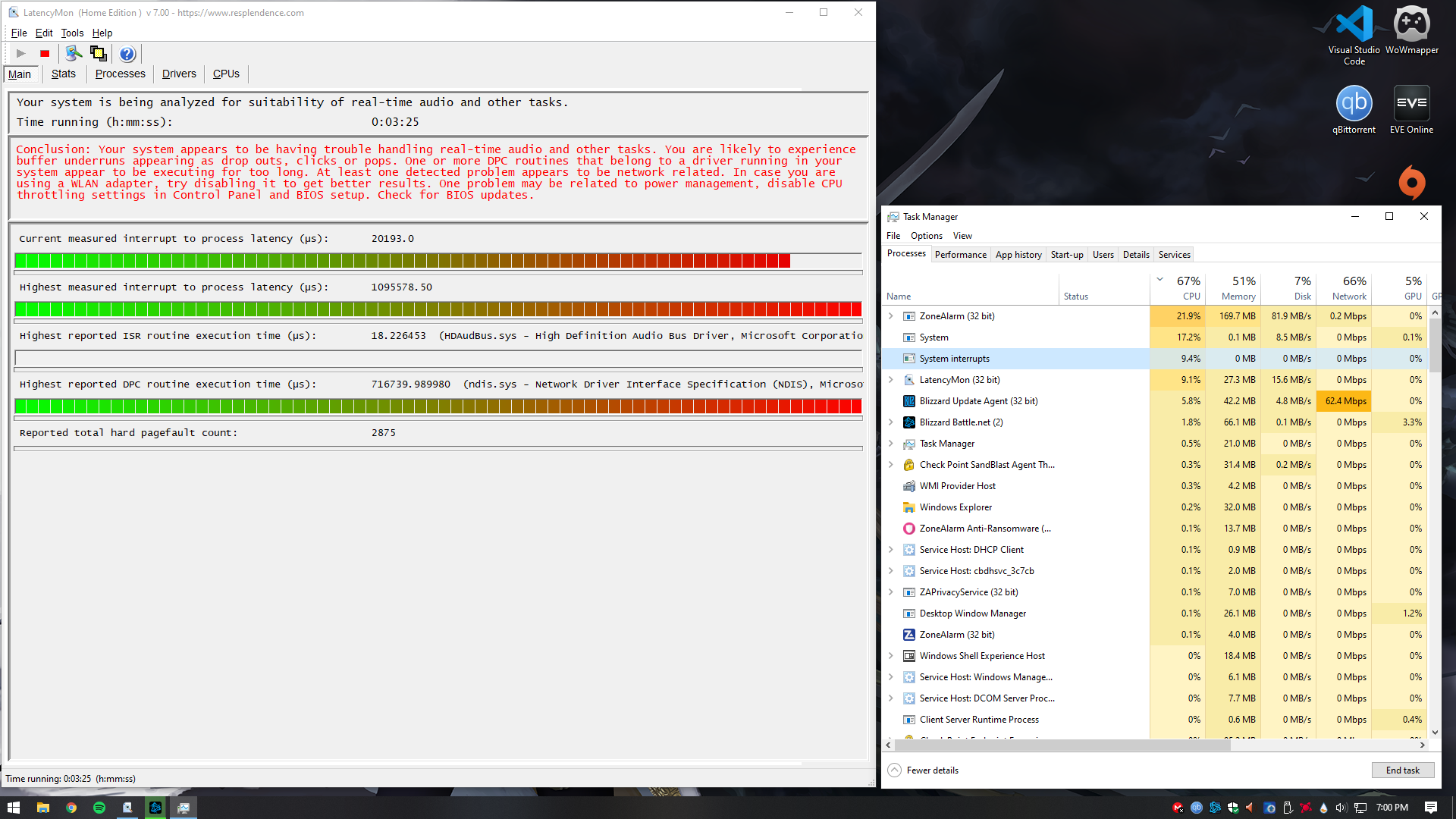Switch to Task Manager App history tab

pyautogui.click(x=1018, y=255)
